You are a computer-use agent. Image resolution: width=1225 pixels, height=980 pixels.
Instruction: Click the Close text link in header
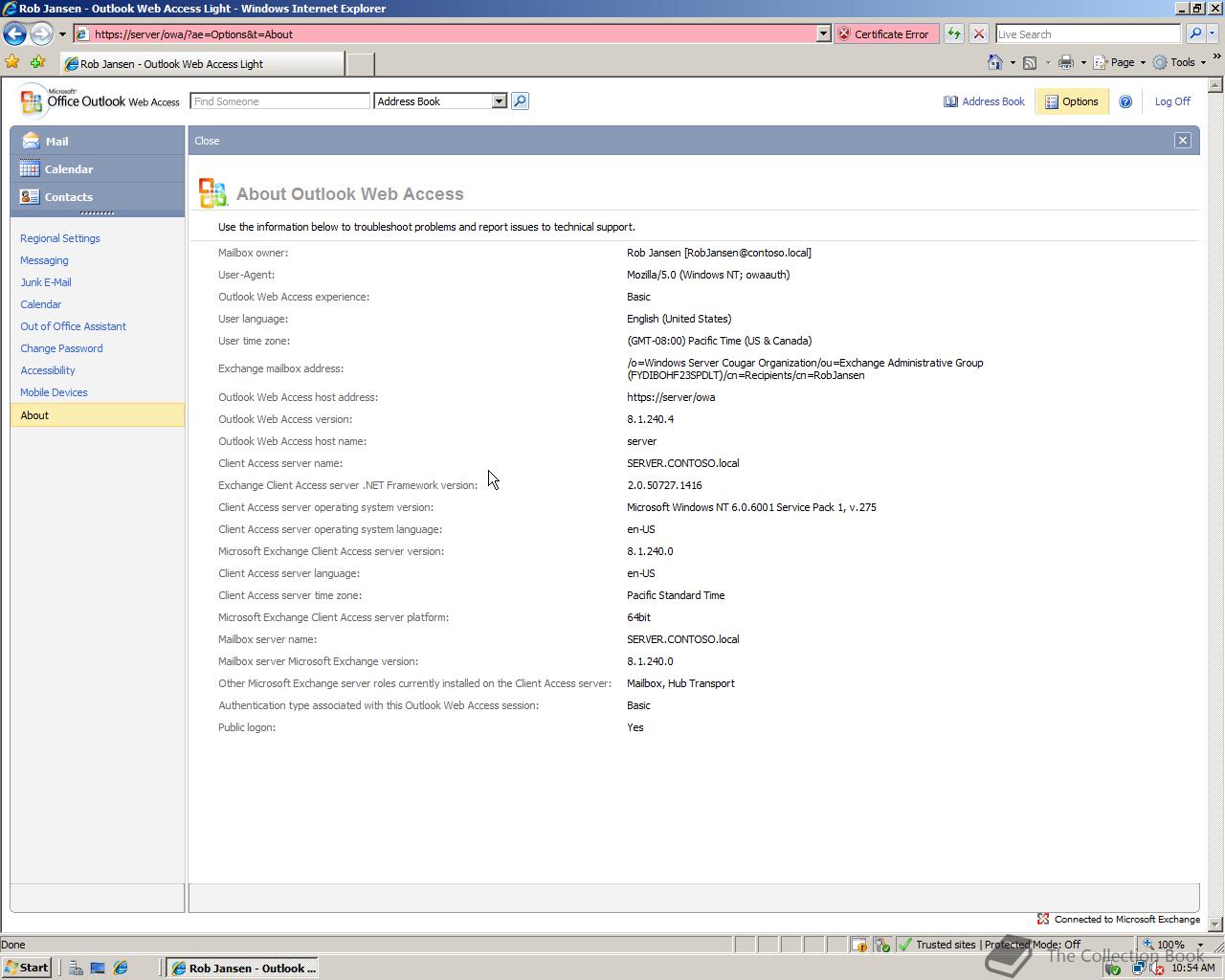[x=207, y=141]
